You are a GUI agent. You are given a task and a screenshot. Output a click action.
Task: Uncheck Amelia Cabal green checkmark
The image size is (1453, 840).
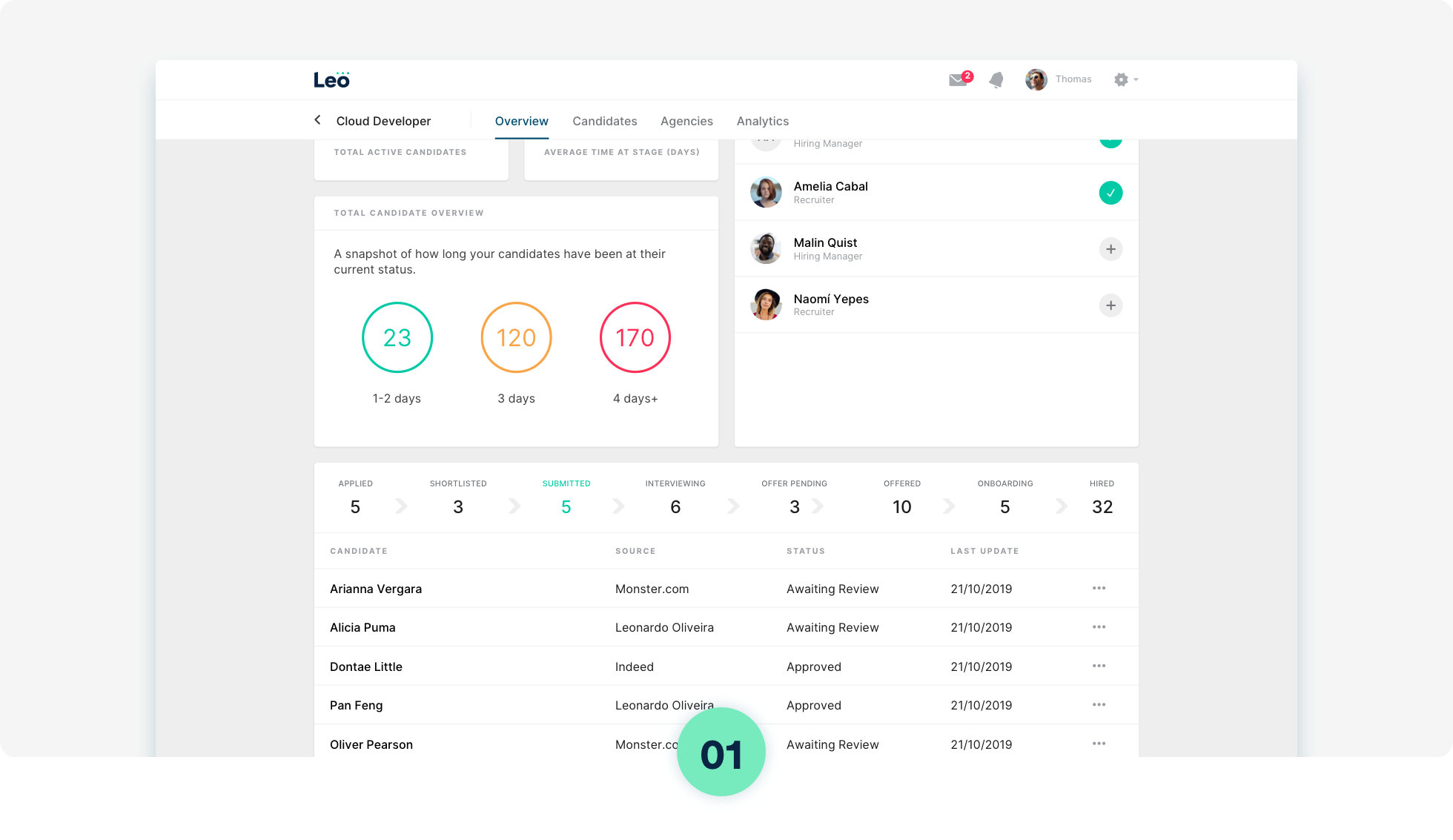coord(1110,193)
